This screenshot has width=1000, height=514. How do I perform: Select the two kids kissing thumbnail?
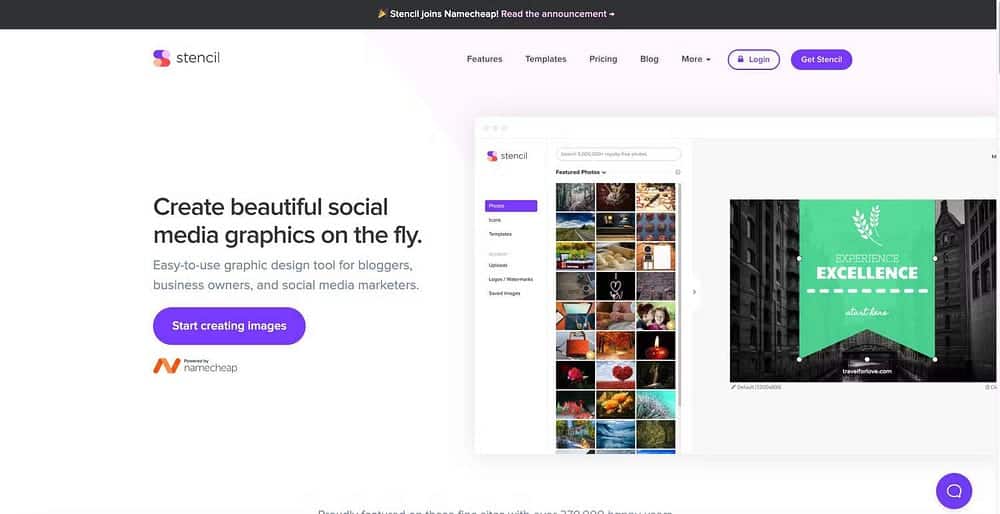tap(656, 316)
